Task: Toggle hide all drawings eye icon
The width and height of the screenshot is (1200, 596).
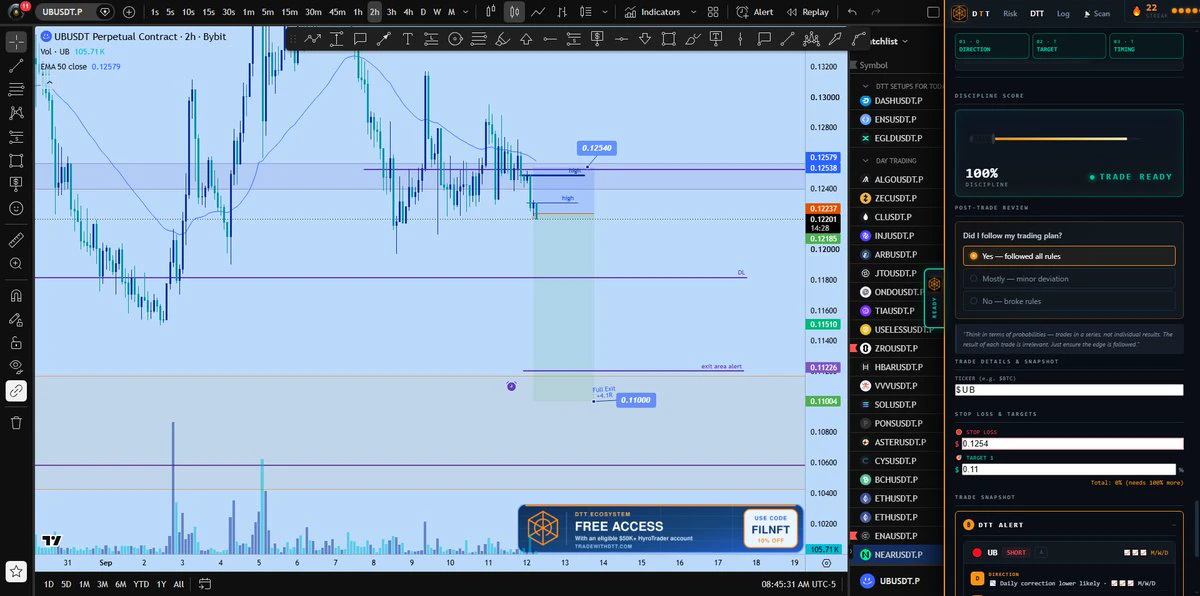Action: [16, 367]
